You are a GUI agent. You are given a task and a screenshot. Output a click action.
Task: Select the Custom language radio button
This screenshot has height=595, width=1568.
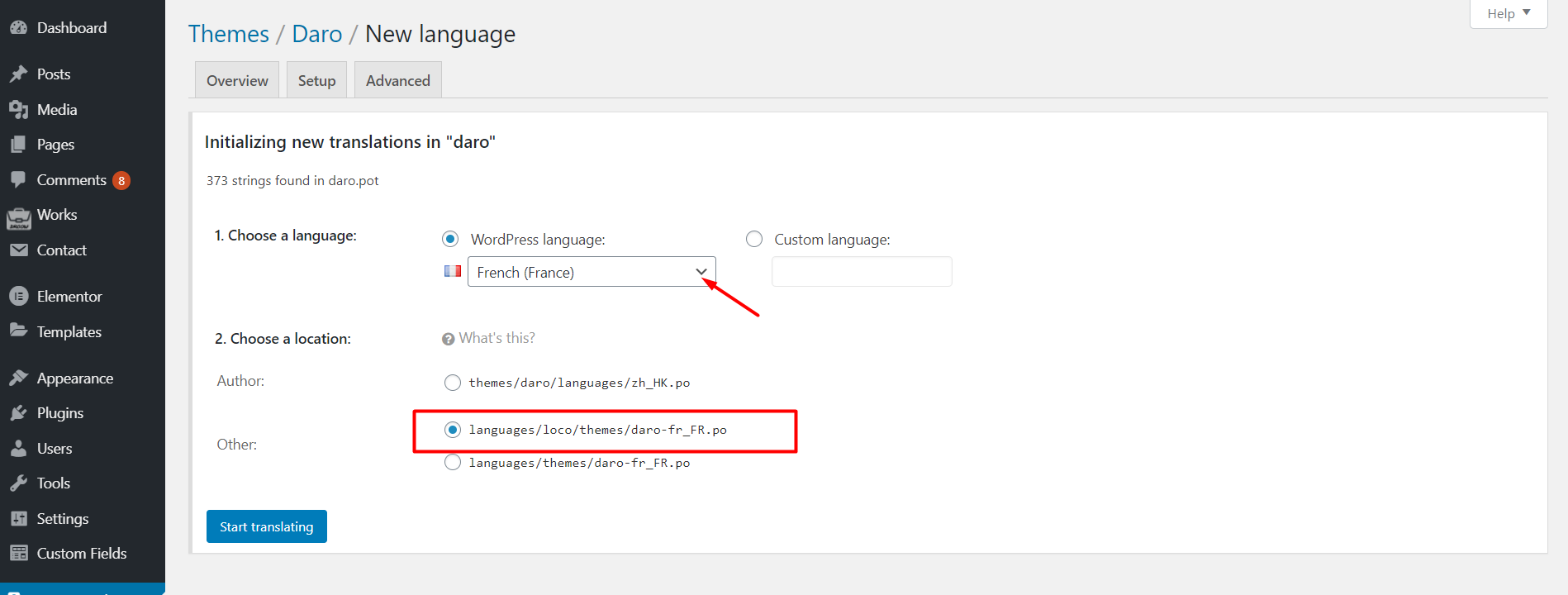click(754, 239)
